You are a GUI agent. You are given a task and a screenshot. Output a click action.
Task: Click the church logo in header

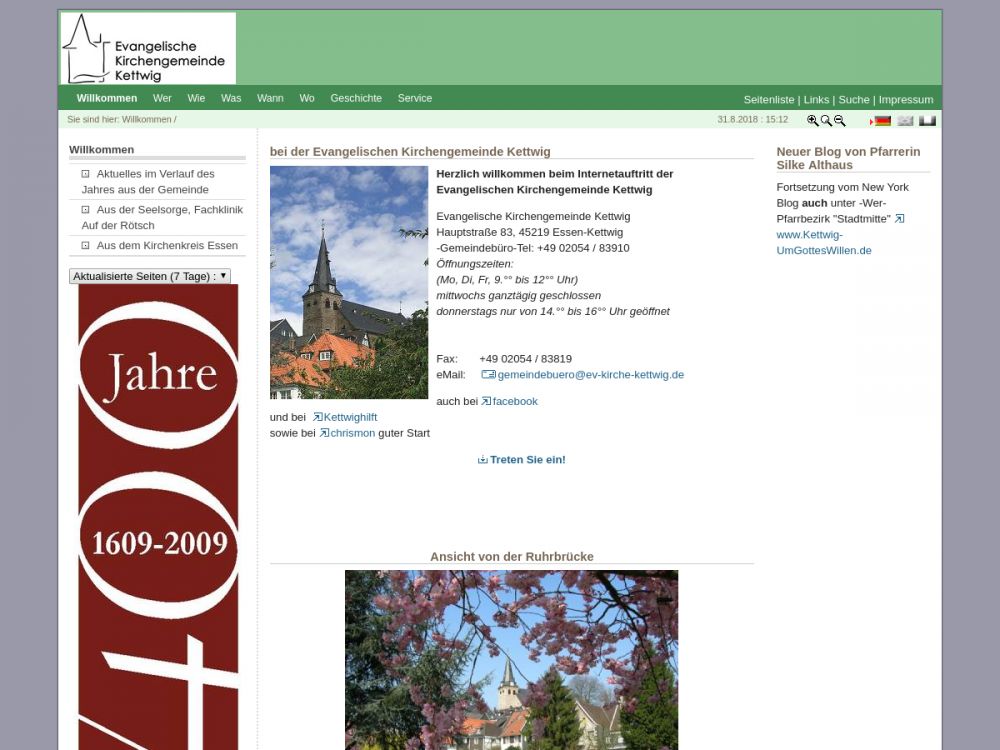pos(148,48)
